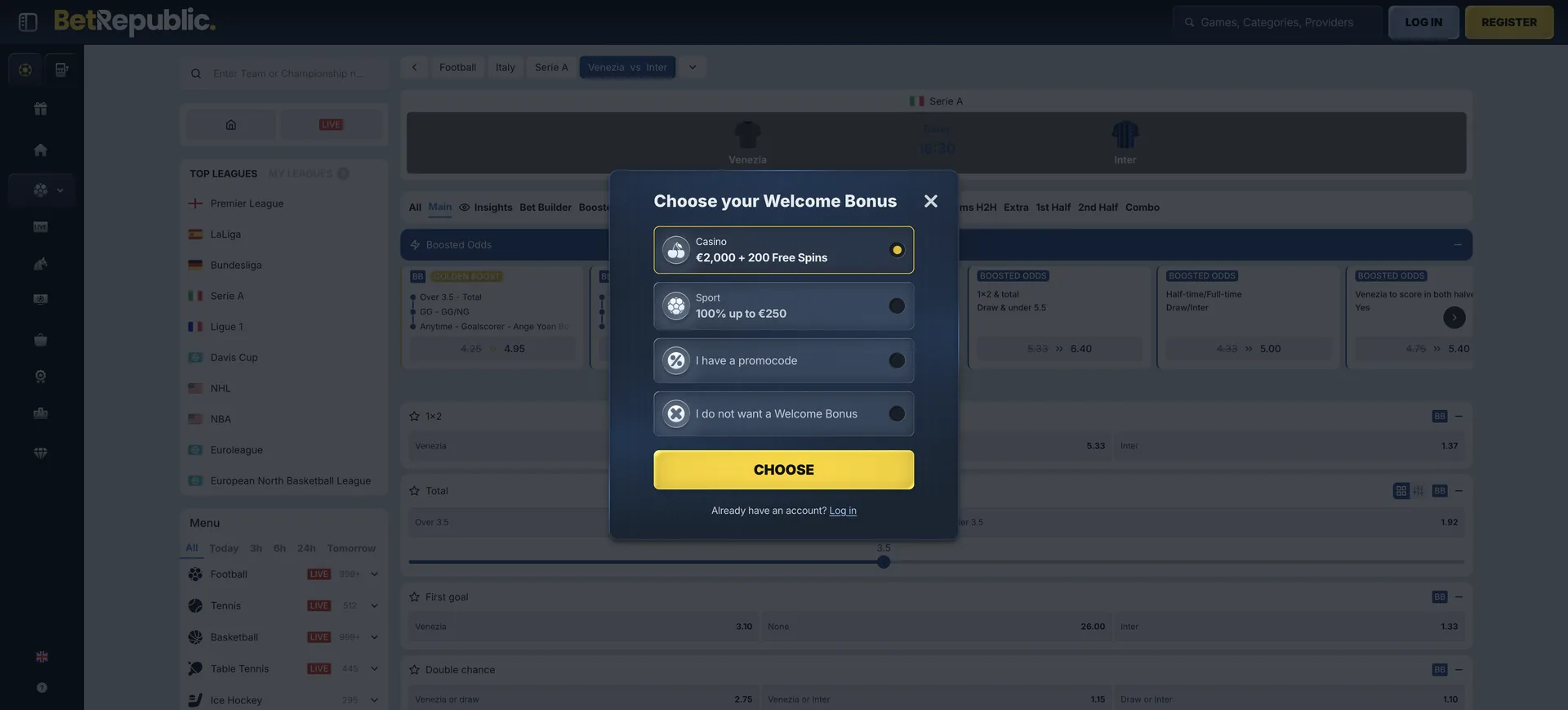Select the Casino €2,000 + 200 Free Spins option

783,250
